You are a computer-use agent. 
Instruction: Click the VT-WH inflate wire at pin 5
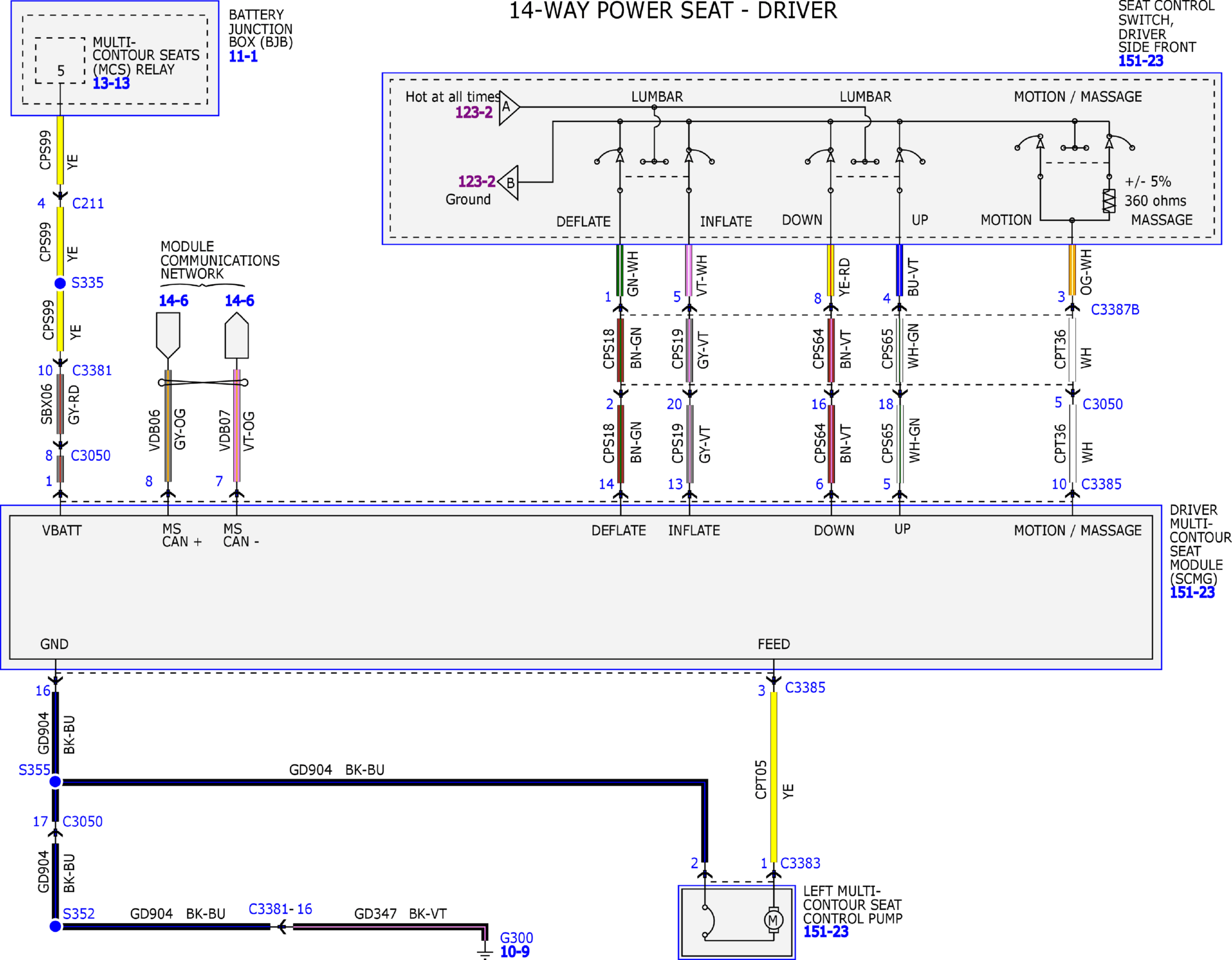tap(689, 270)
